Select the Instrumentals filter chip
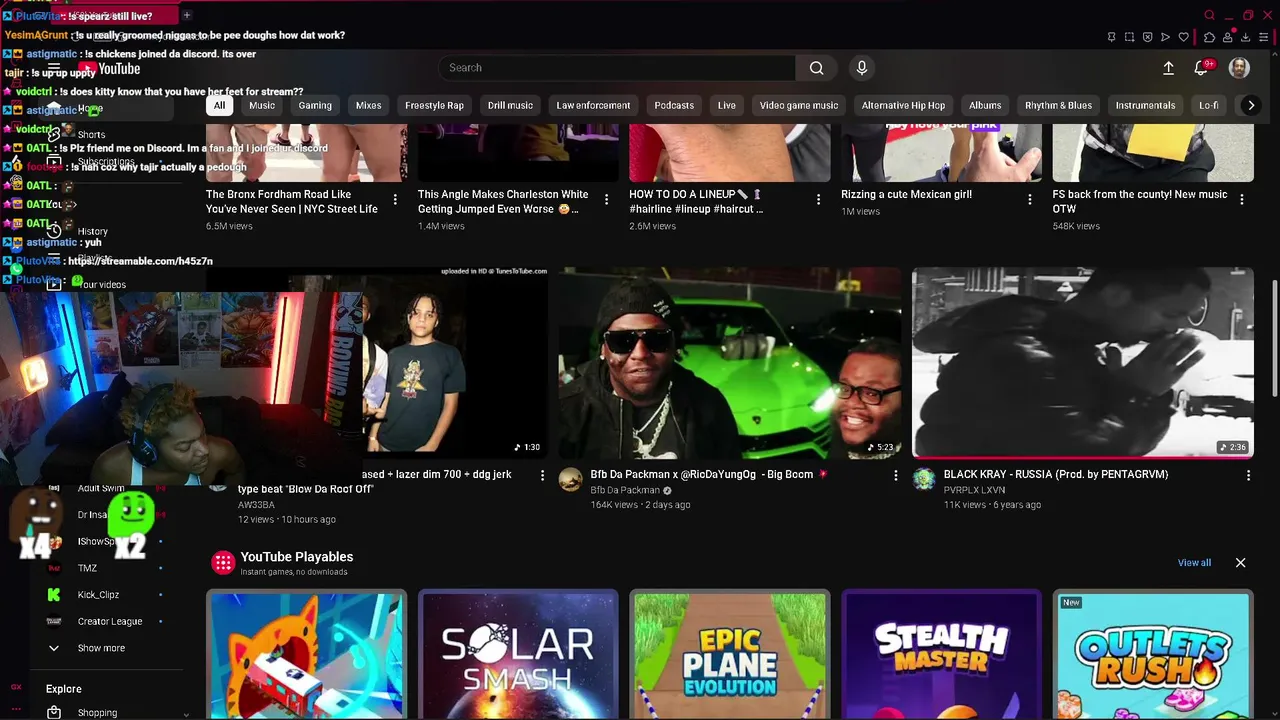1280x720 pixels. [1145, 105]
